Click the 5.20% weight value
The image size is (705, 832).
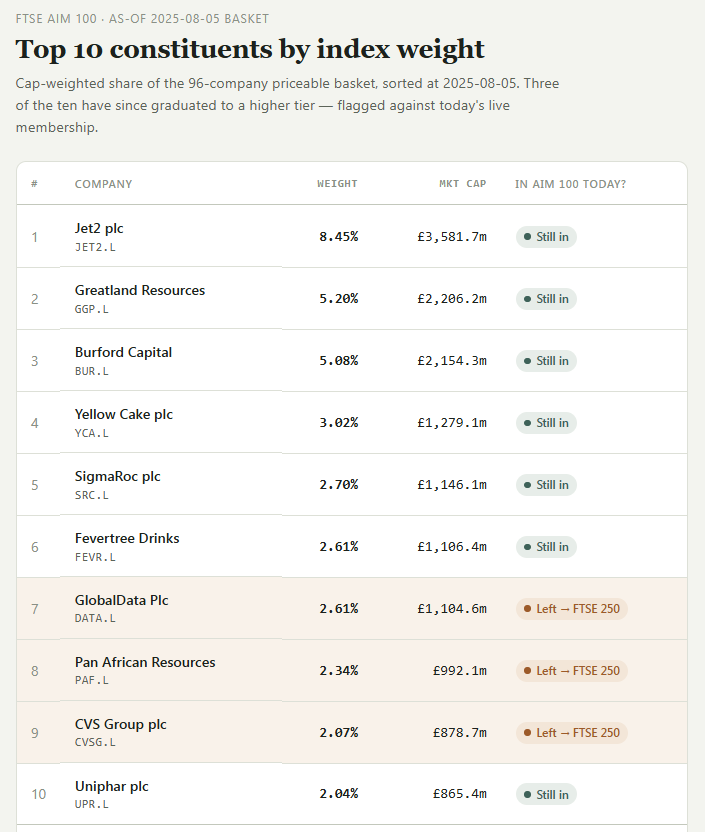click(x=338, y=299)
